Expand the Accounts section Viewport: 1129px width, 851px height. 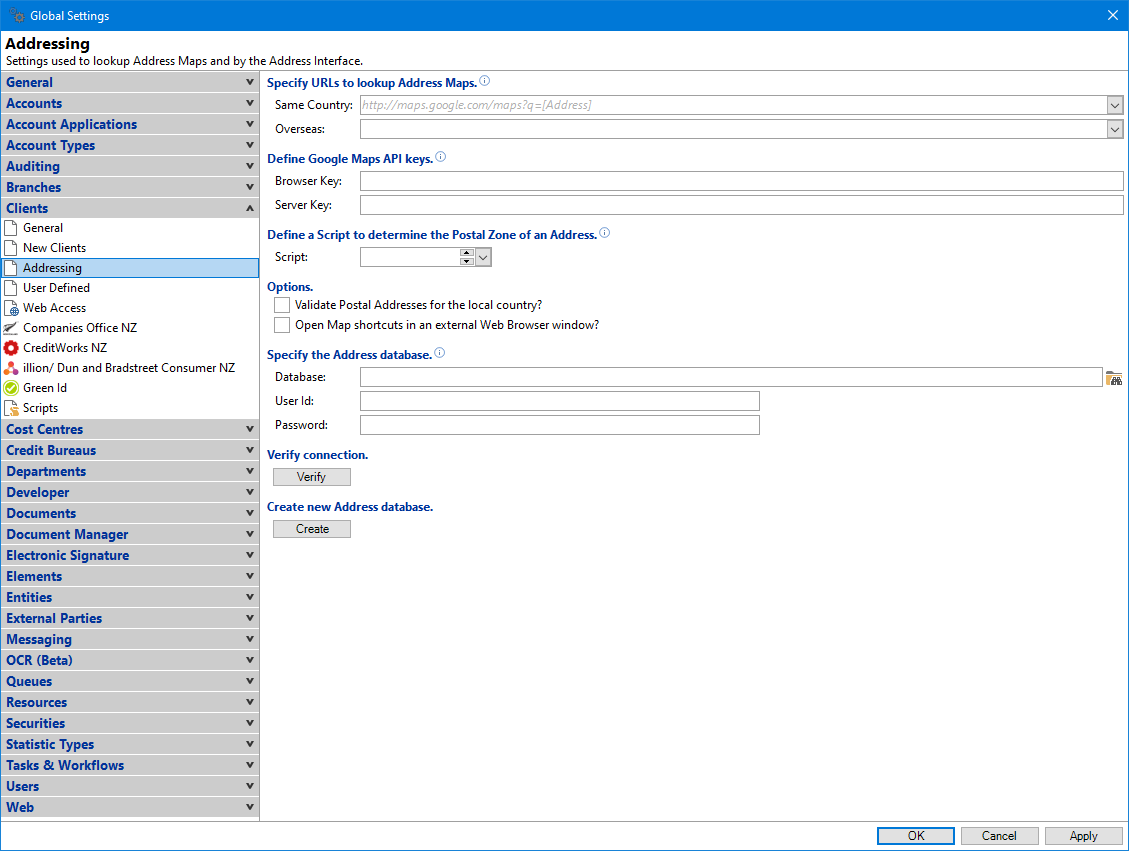click(130, 103)
